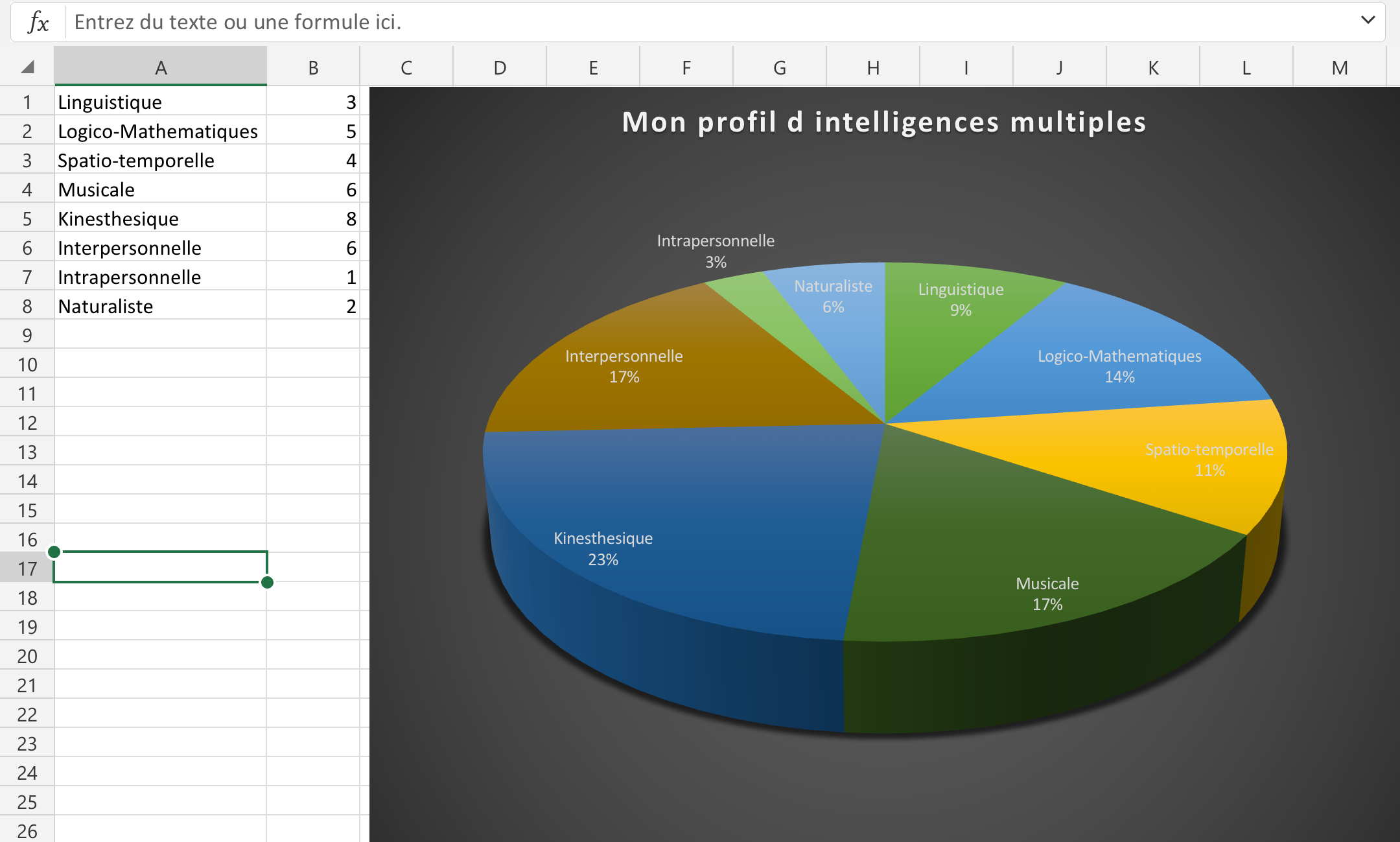Select column B header
This screenshot has height=842, width=1400.
(313, 65)
